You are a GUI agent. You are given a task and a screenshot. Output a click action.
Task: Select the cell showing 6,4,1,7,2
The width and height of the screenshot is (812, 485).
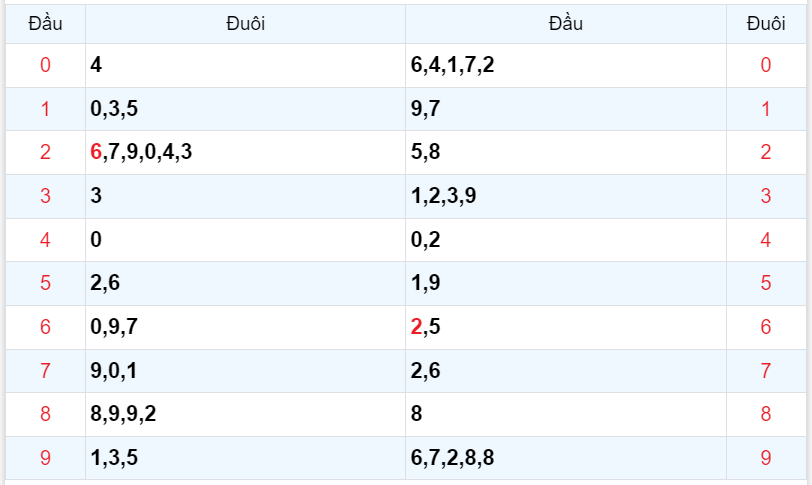click(x=452, y=66)
